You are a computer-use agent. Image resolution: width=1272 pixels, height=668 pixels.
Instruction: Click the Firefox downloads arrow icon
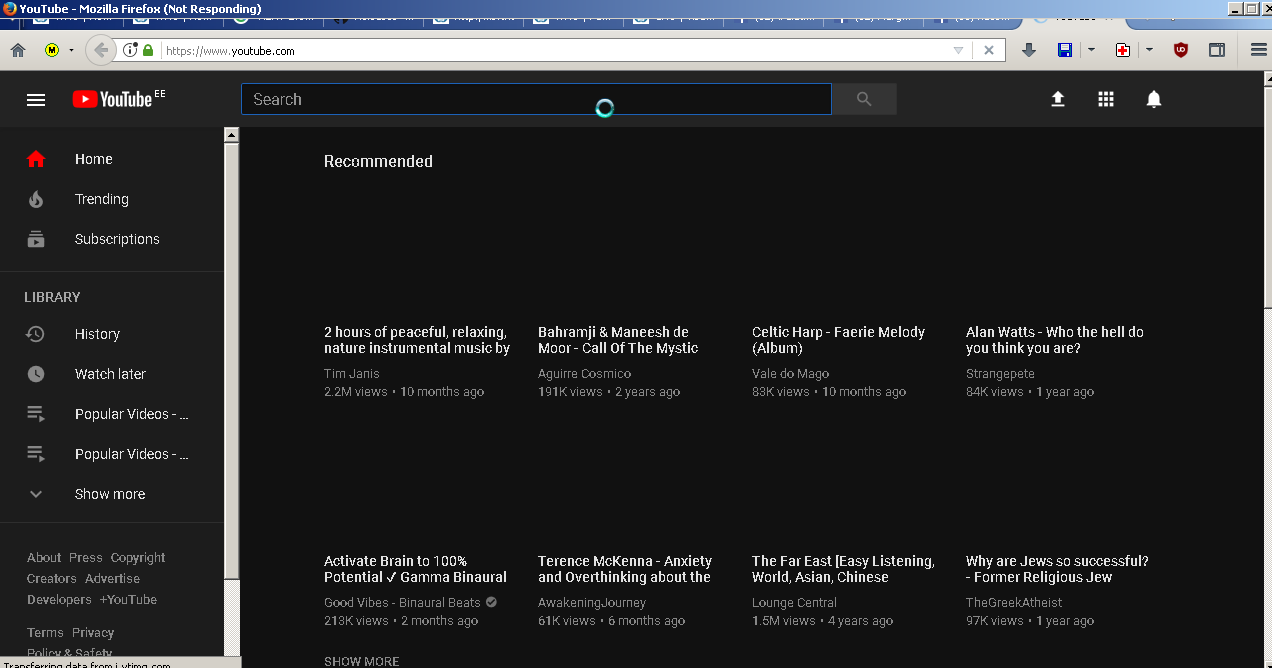tap(1028, 50)
